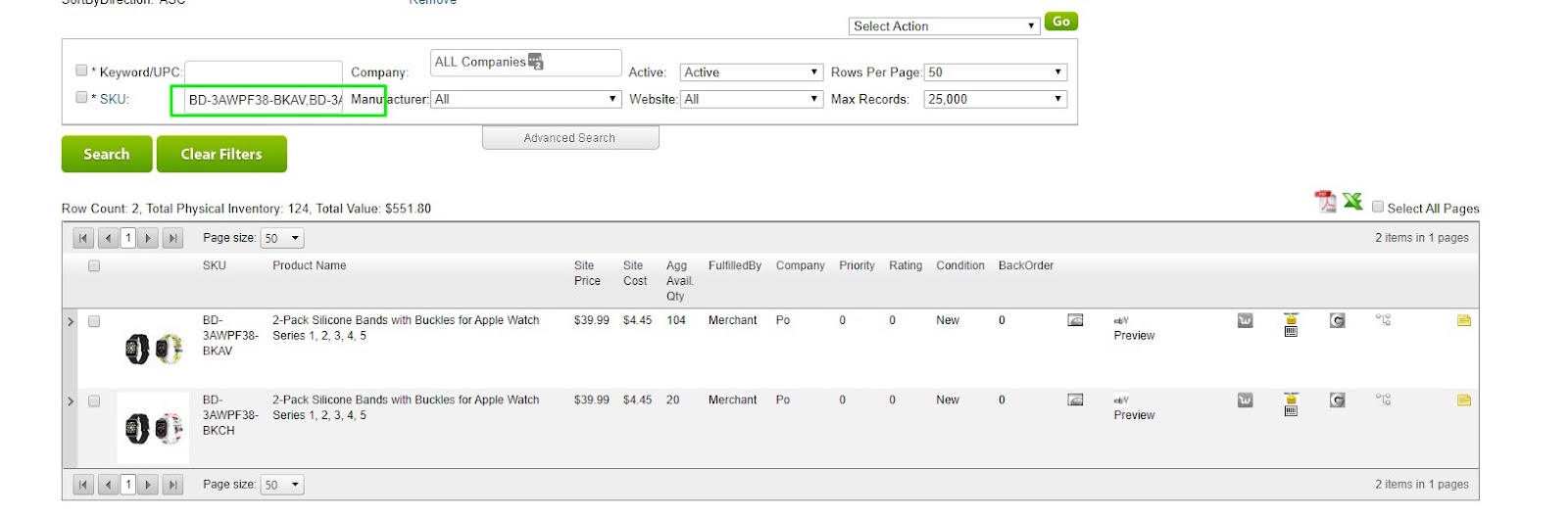Image resolution: width=1568 pixels, height=518 pixels.
Task: Open image icon for BD-3AWPF38-BKAV row
Action: pos(1075,320)
